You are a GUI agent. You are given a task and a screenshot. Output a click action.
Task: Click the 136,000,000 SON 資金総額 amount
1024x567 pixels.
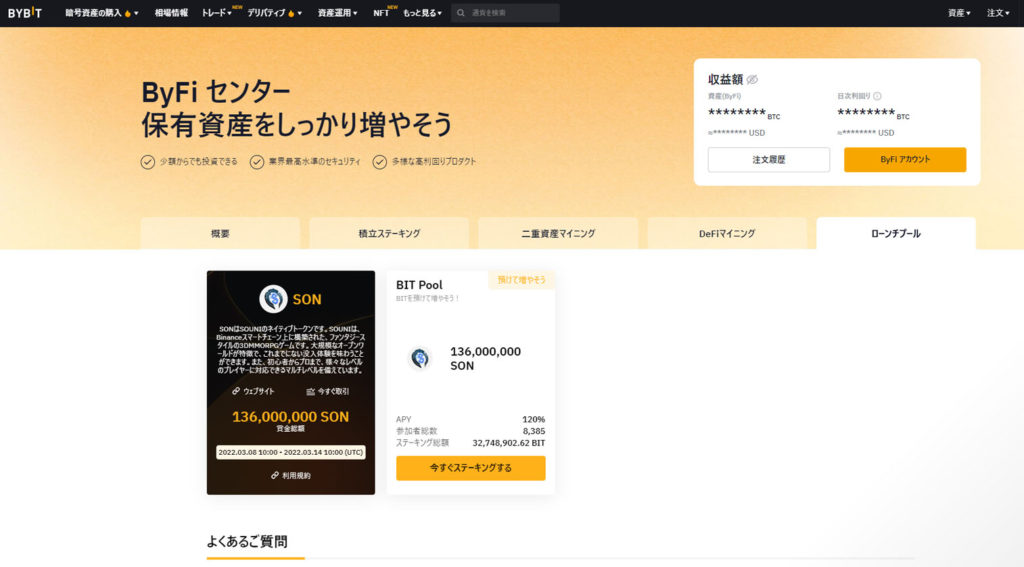291,417
